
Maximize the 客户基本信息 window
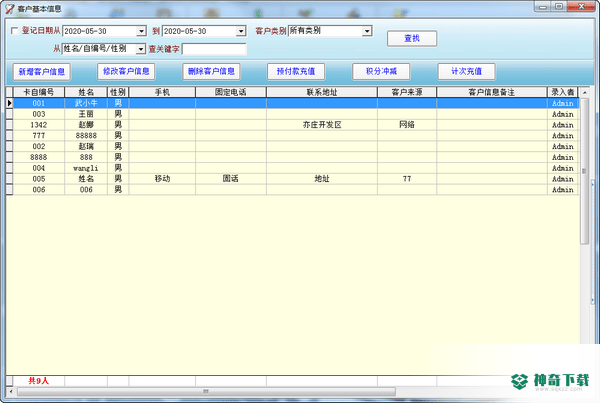coord(559,7)
